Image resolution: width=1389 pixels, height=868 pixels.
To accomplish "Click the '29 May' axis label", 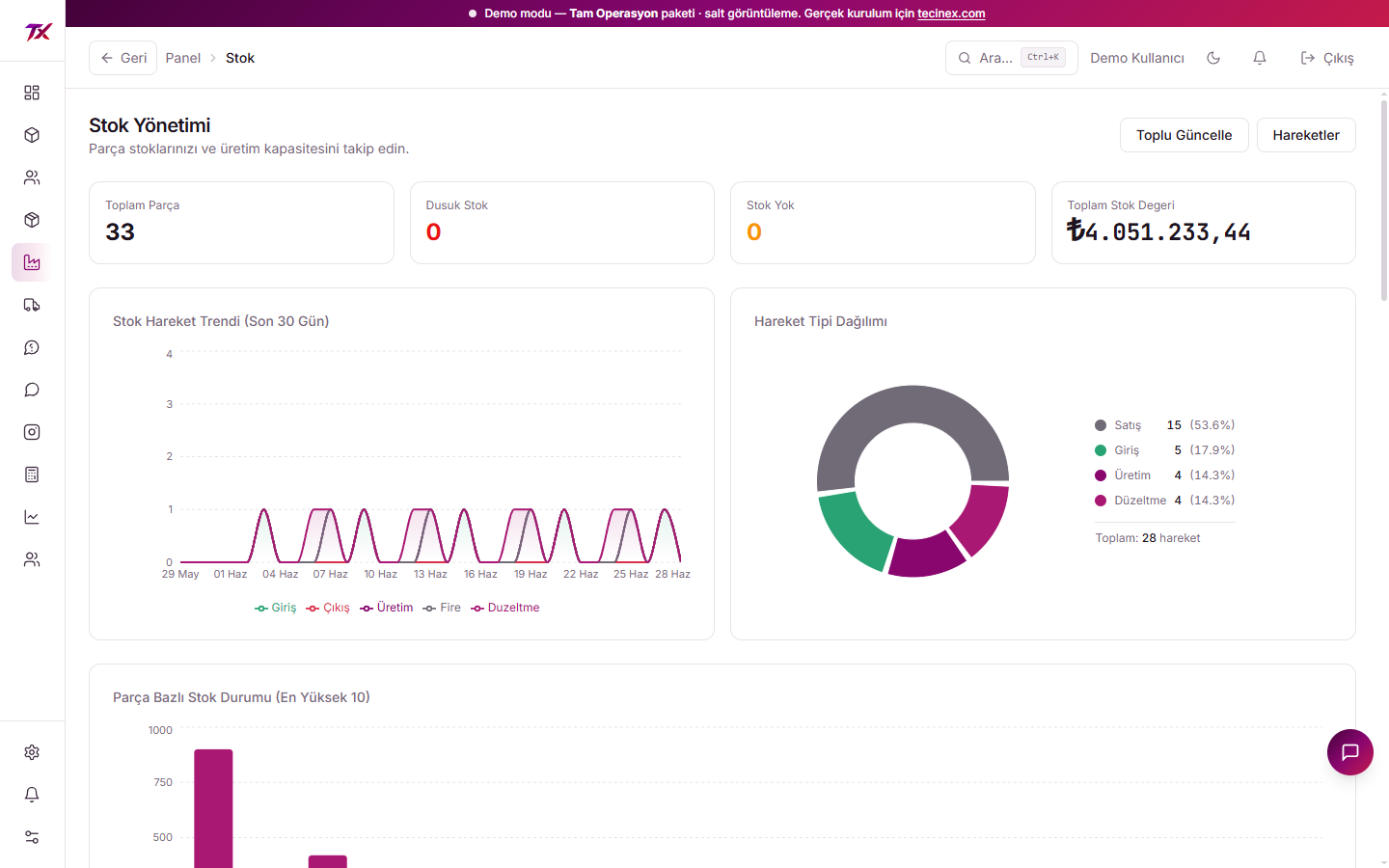I will (180, 574).
